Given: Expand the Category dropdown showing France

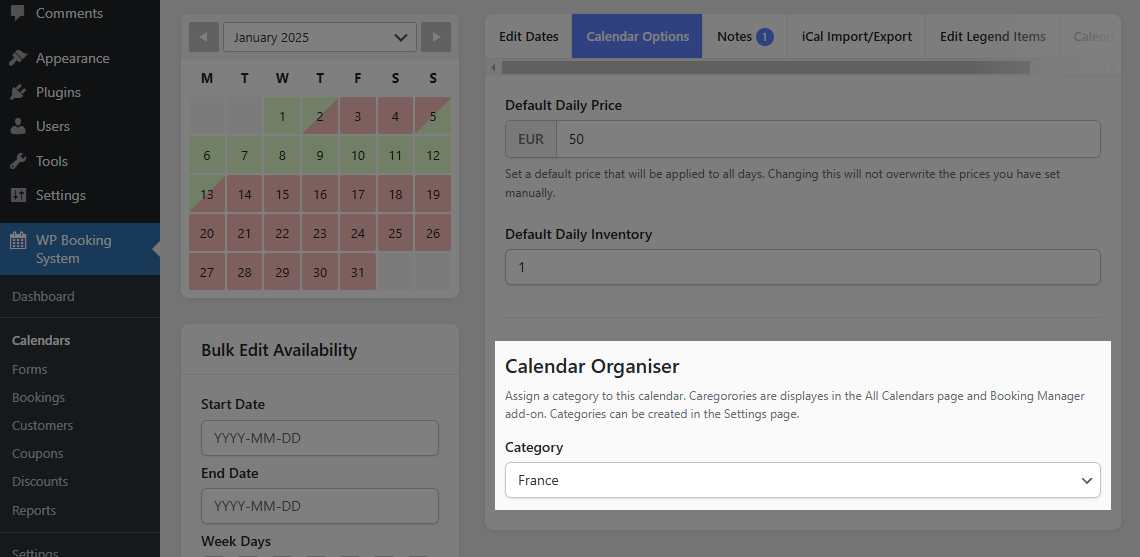Looking at the screenshot, I should click(803, 480).
